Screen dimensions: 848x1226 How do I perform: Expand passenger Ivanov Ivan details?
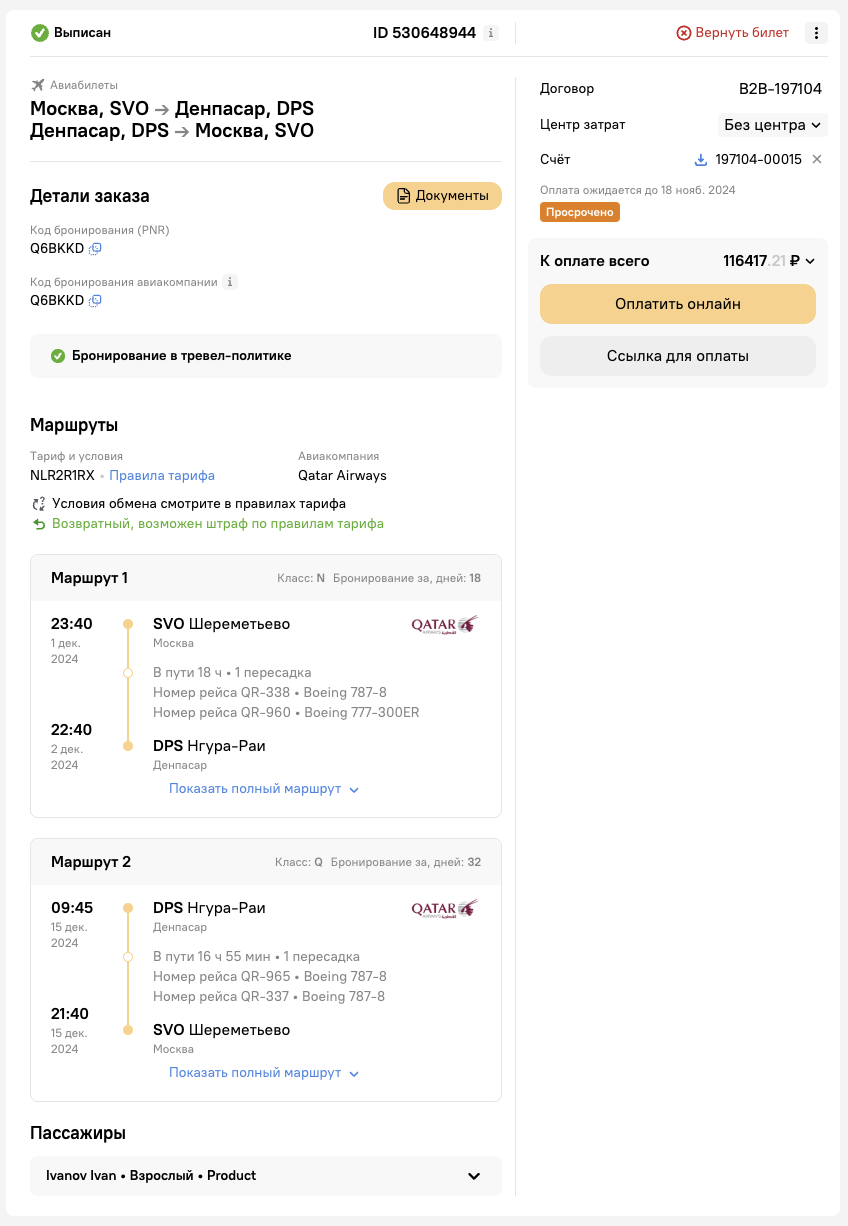pyautogui.click(x=266, y=1176)
